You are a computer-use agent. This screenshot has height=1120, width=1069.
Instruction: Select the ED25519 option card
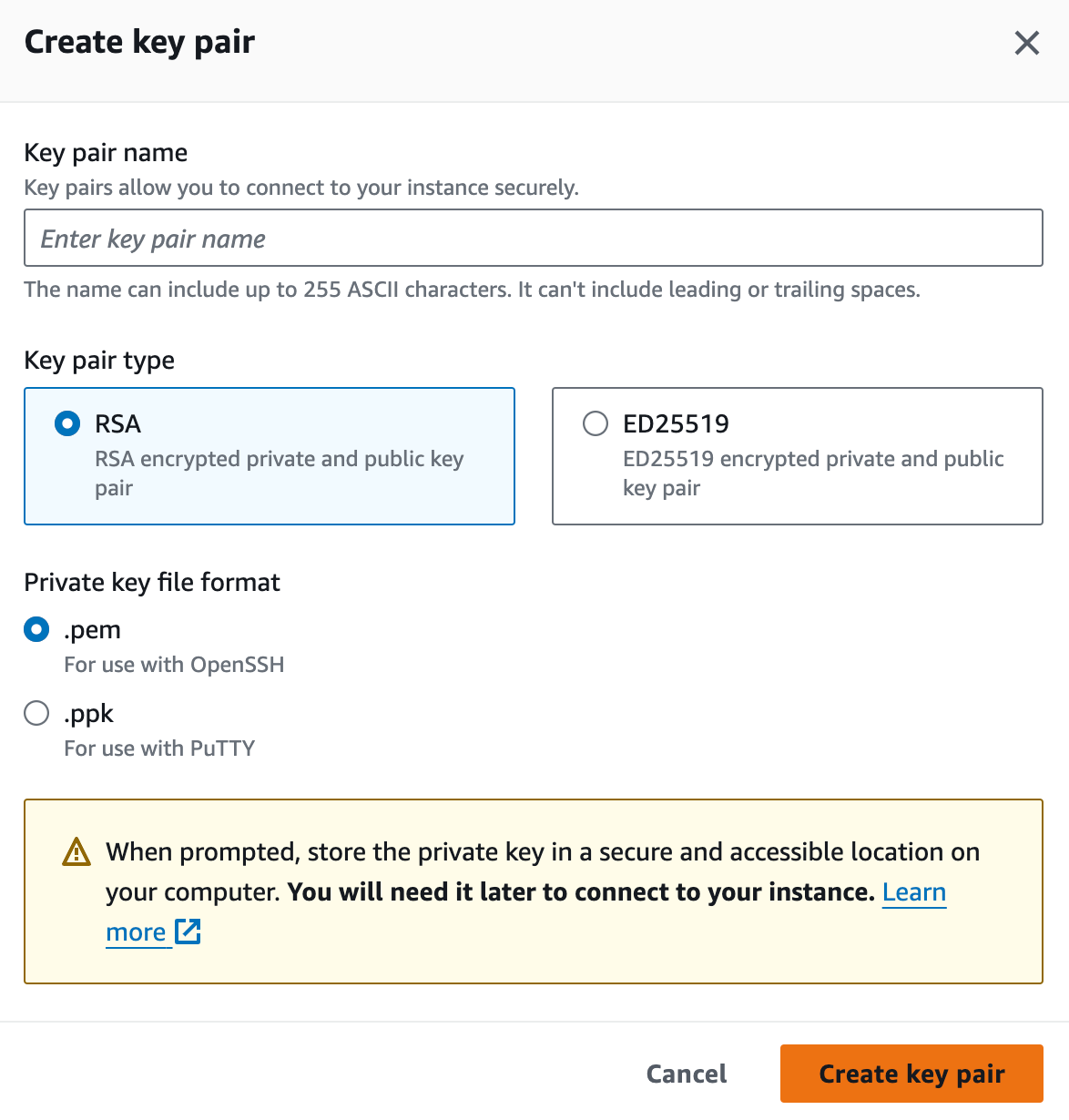pyautogui.click(x=797, y=456)
